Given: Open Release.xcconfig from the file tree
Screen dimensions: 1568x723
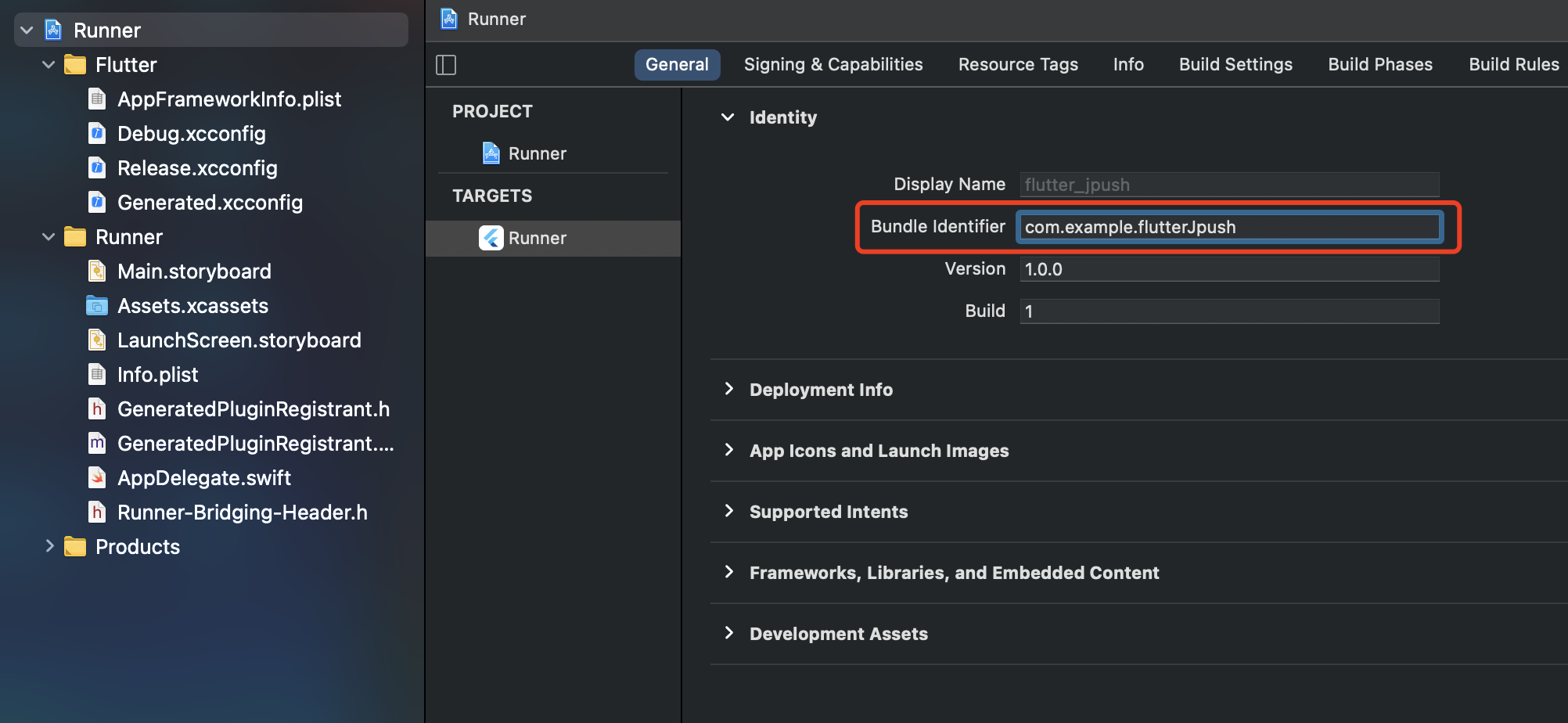Looking at the screenshot, I should tap(197, 168).
